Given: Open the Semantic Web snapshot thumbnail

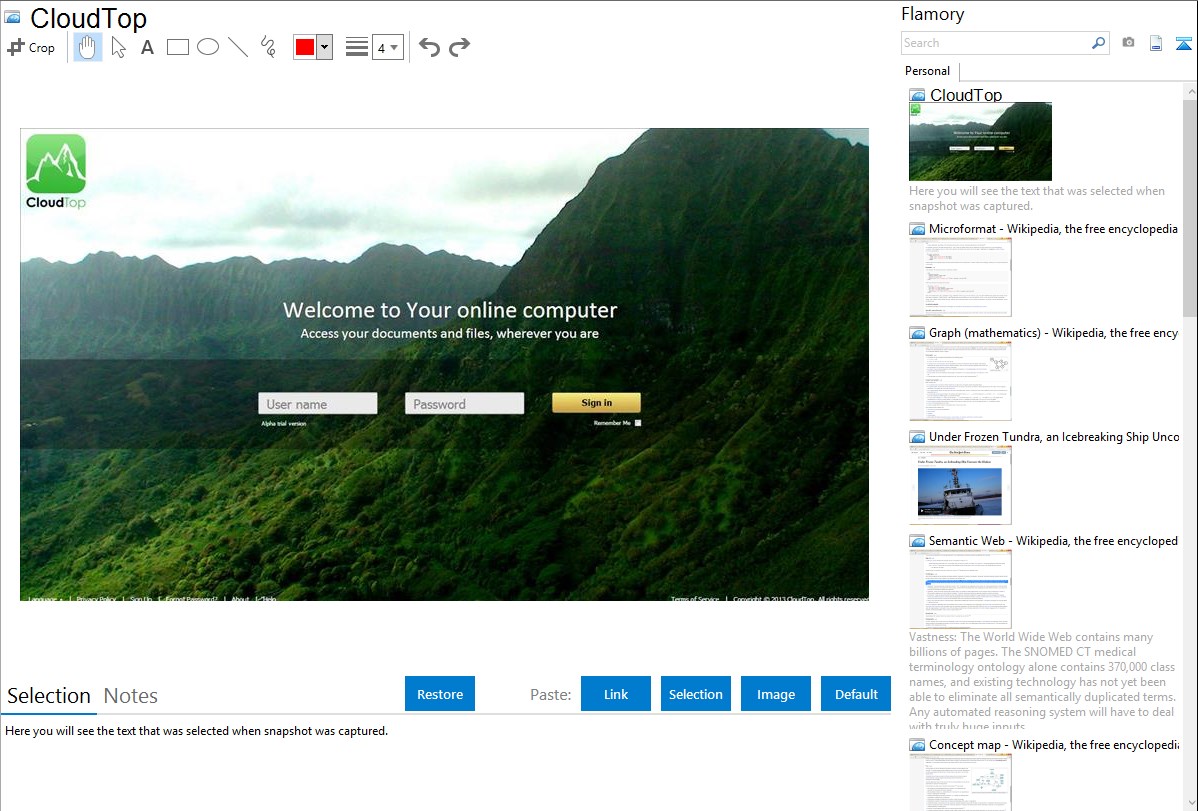Looking at the screenshot, I should [960, 589].
